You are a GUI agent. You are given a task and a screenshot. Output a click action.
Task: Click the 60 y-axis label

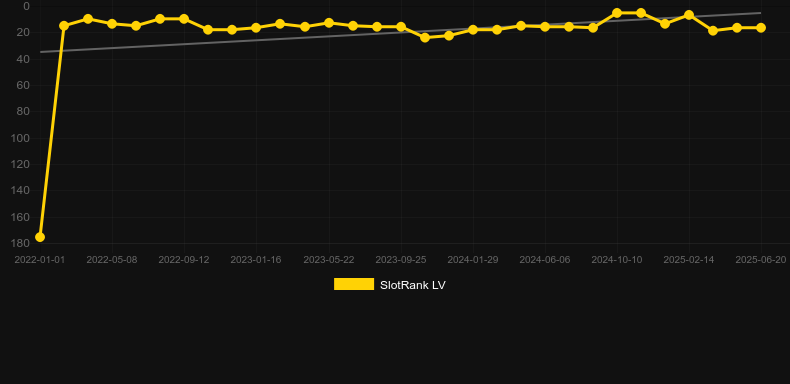pyautogui.click(x=24, y=85)
